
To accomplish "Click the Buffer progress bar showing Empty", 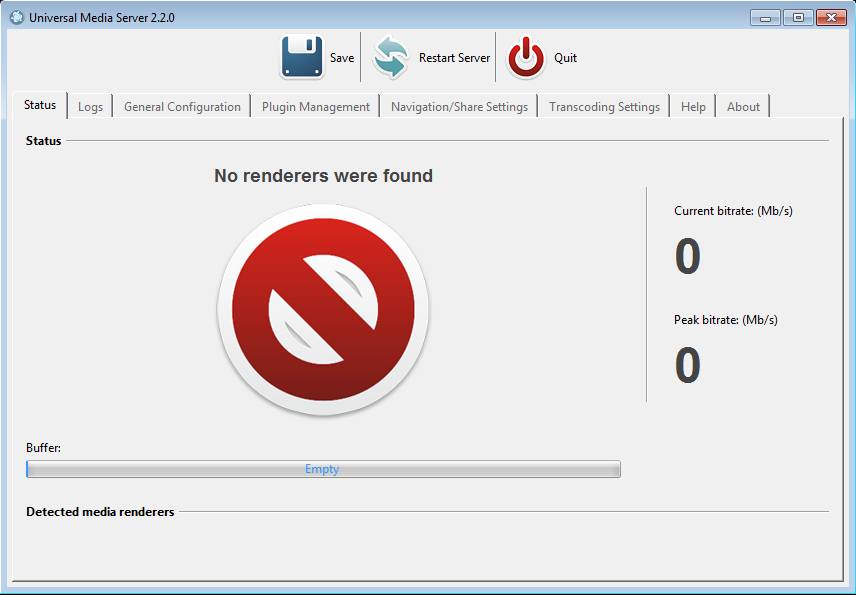I will pyautogui.click(x=323, y=469).
